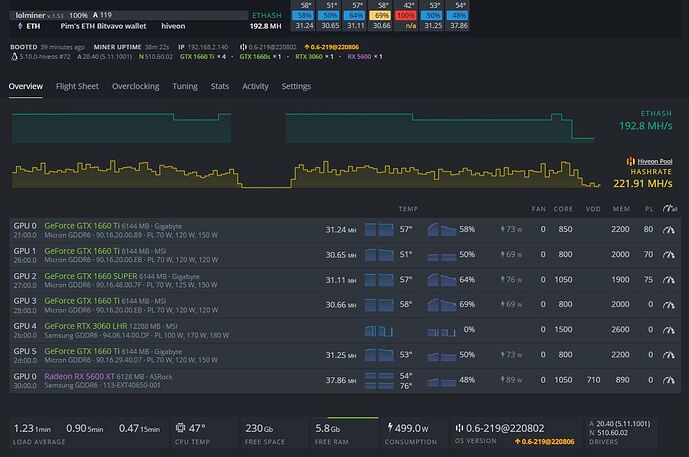
Task: Open overclock gauge for GTX 1660 SUPER row
Action: pyautogui.click(x=668, y=280)
